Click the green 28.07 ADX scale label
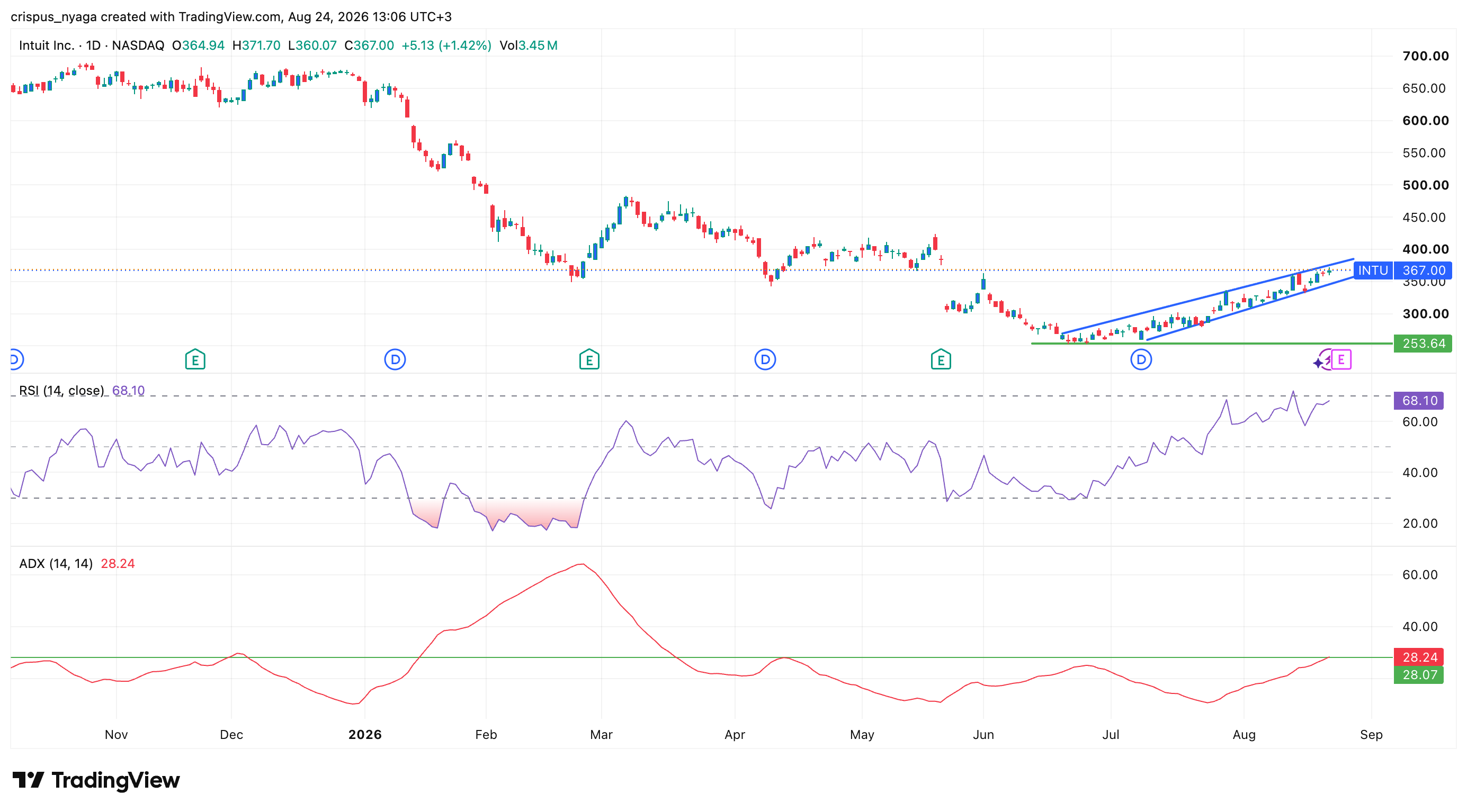 click(x=1419, y=675)
